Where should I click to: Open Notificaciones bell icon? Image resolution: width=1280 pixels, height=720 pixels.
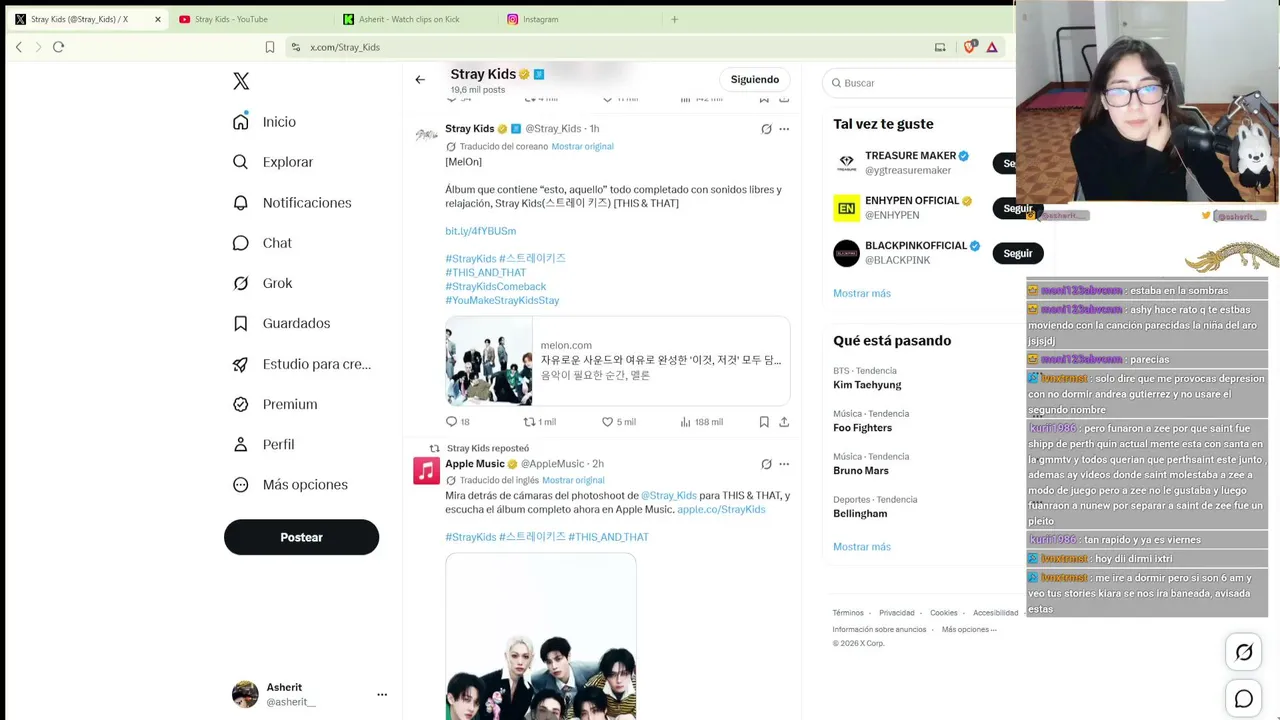tap(241, 203)
